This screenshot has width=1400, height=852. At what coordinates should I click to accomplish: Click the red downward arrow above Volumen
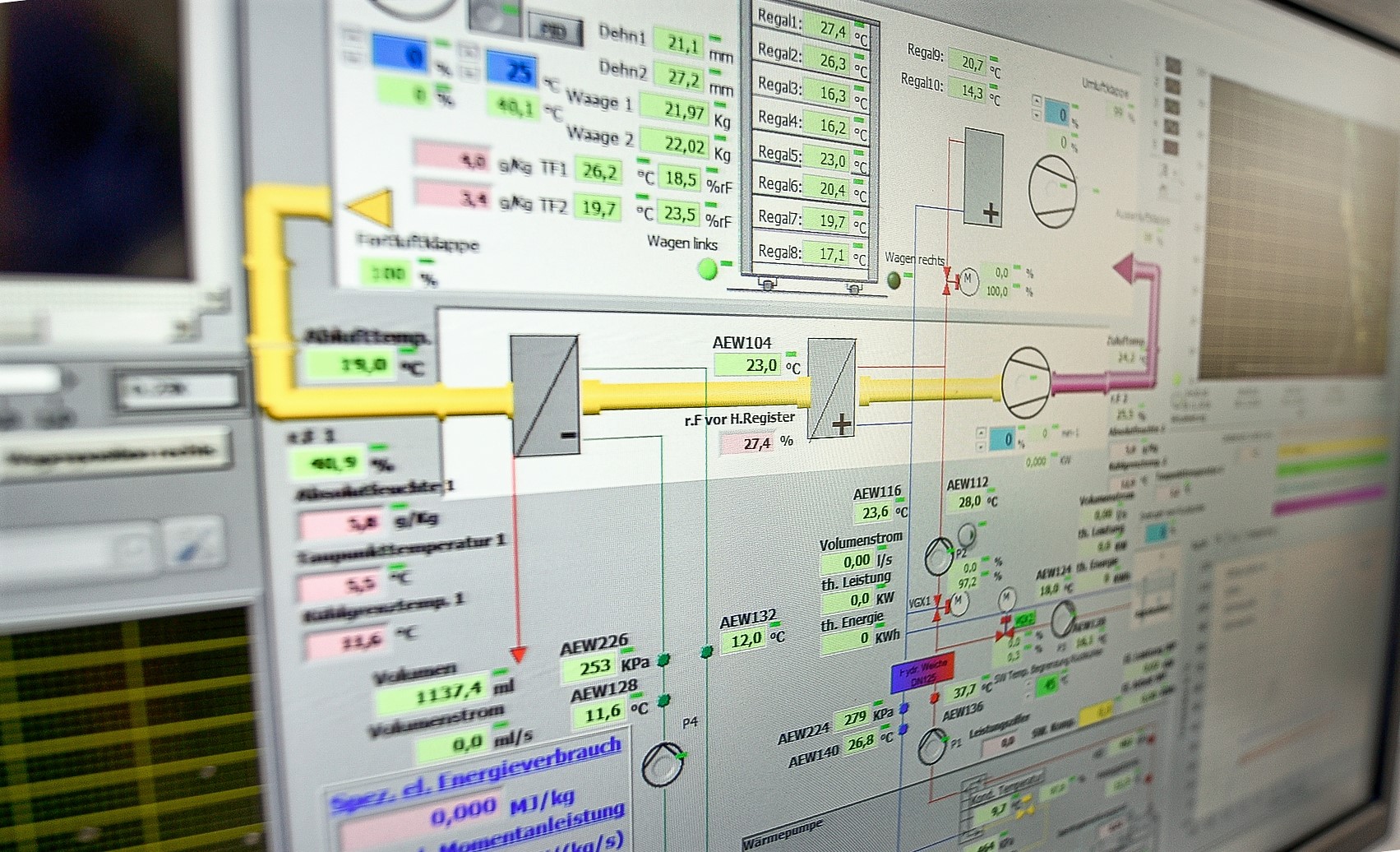tap(518, 655)
